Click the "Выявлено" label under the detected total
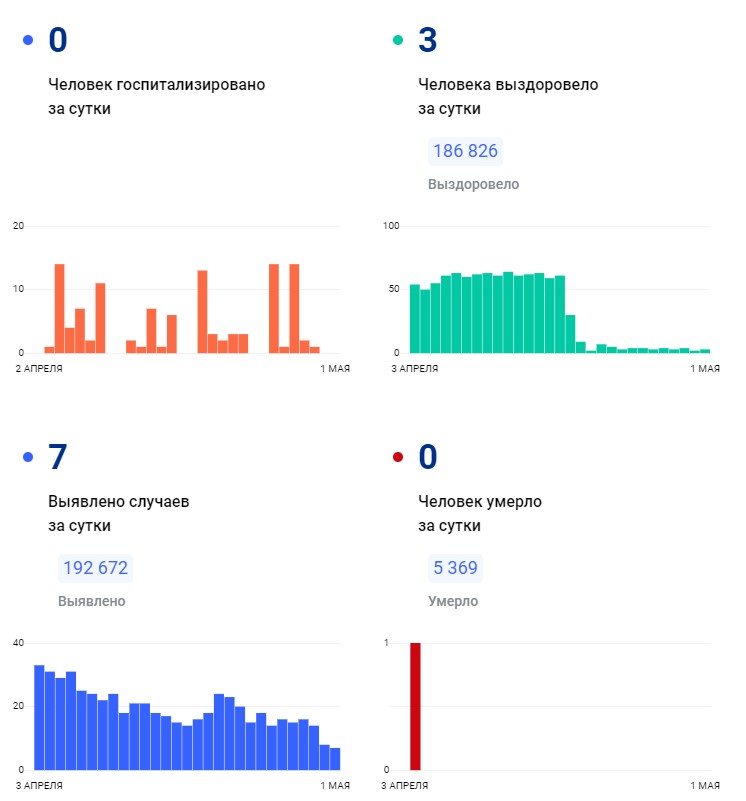Image resolution: width=746 pixels, height=801 pixels. pyautogui.click(x=92, y=602)
